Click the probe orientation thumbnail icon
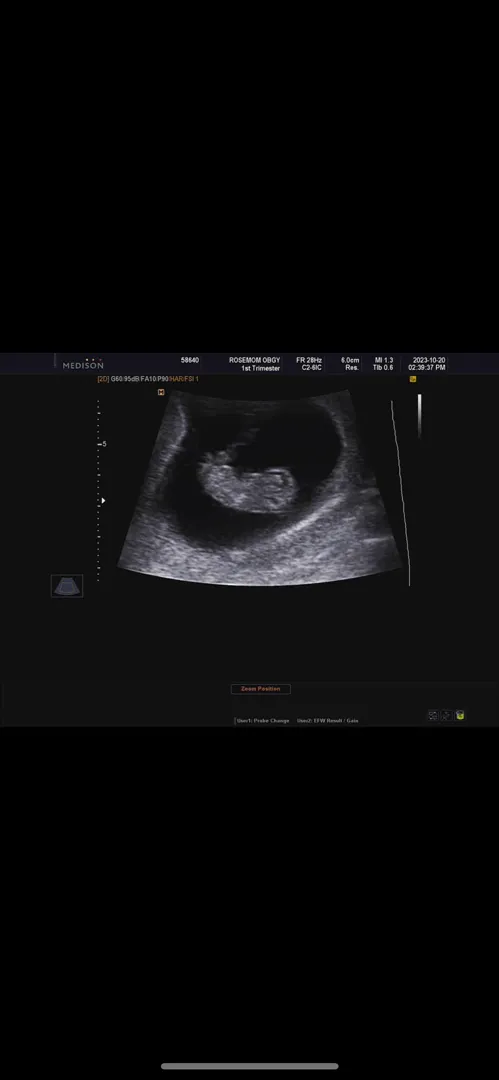Viewport: 499px width, 1080px height. pos(67,586)
